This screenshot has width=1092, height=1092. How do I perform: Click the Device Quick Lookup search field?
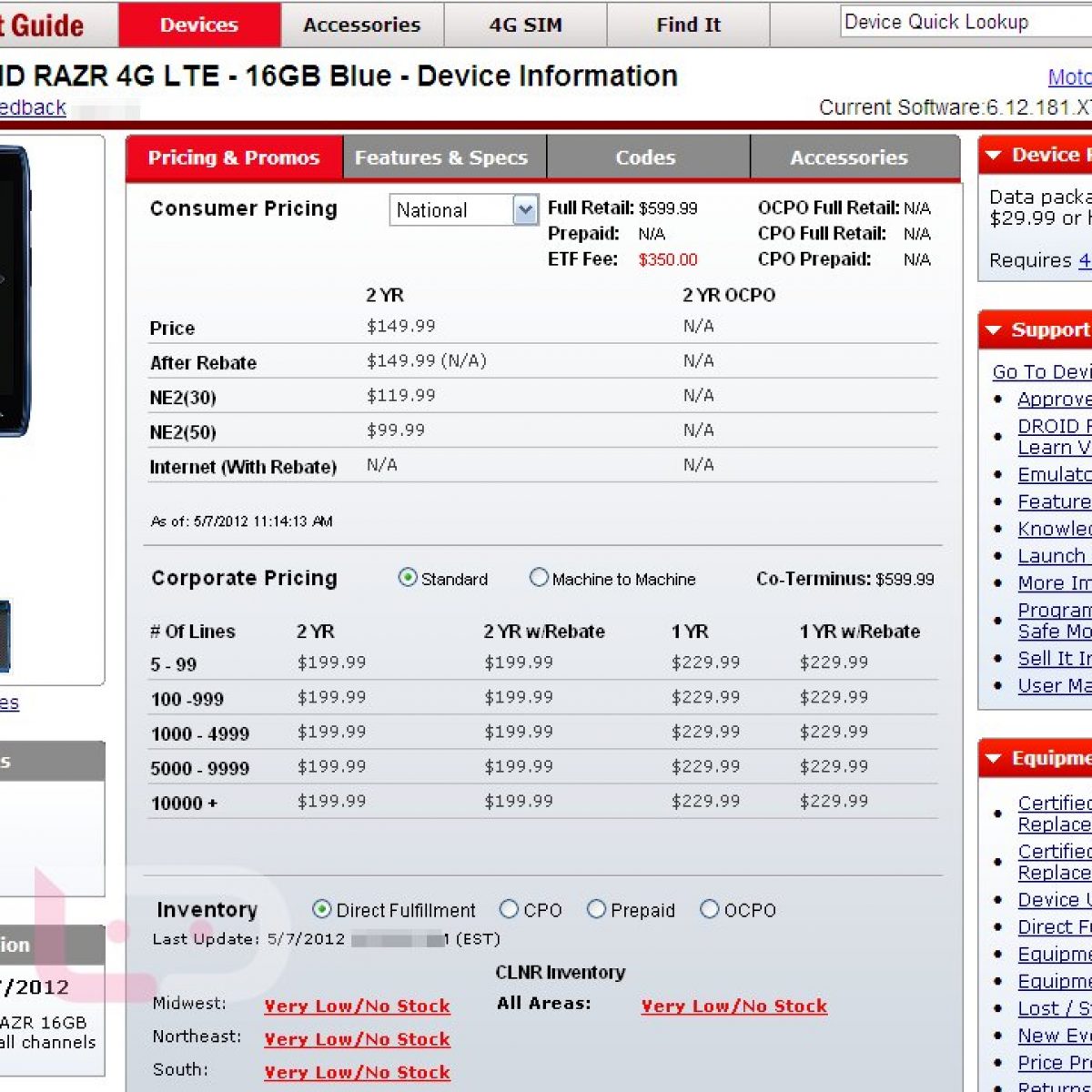click(x=965, y=23)
